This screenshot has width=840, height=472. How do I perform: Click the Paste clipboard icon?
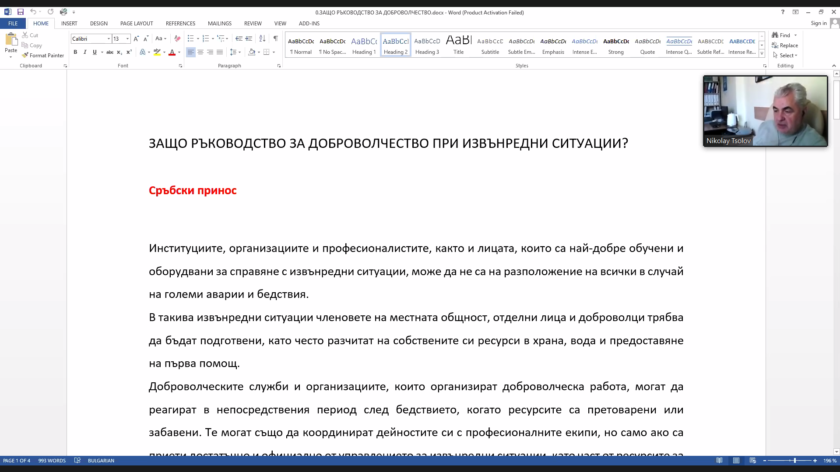(x=11, y=43)
